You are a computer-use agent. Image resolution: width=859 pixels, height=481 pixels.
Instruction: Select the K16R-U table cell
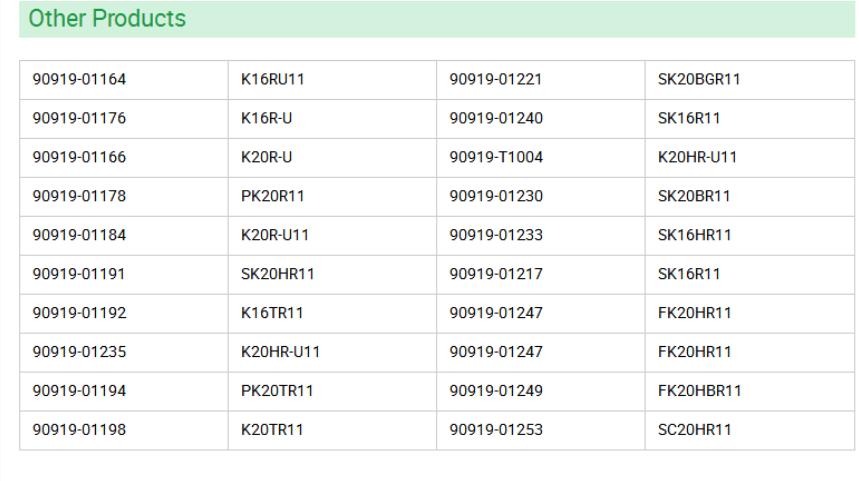coord(266,119)
